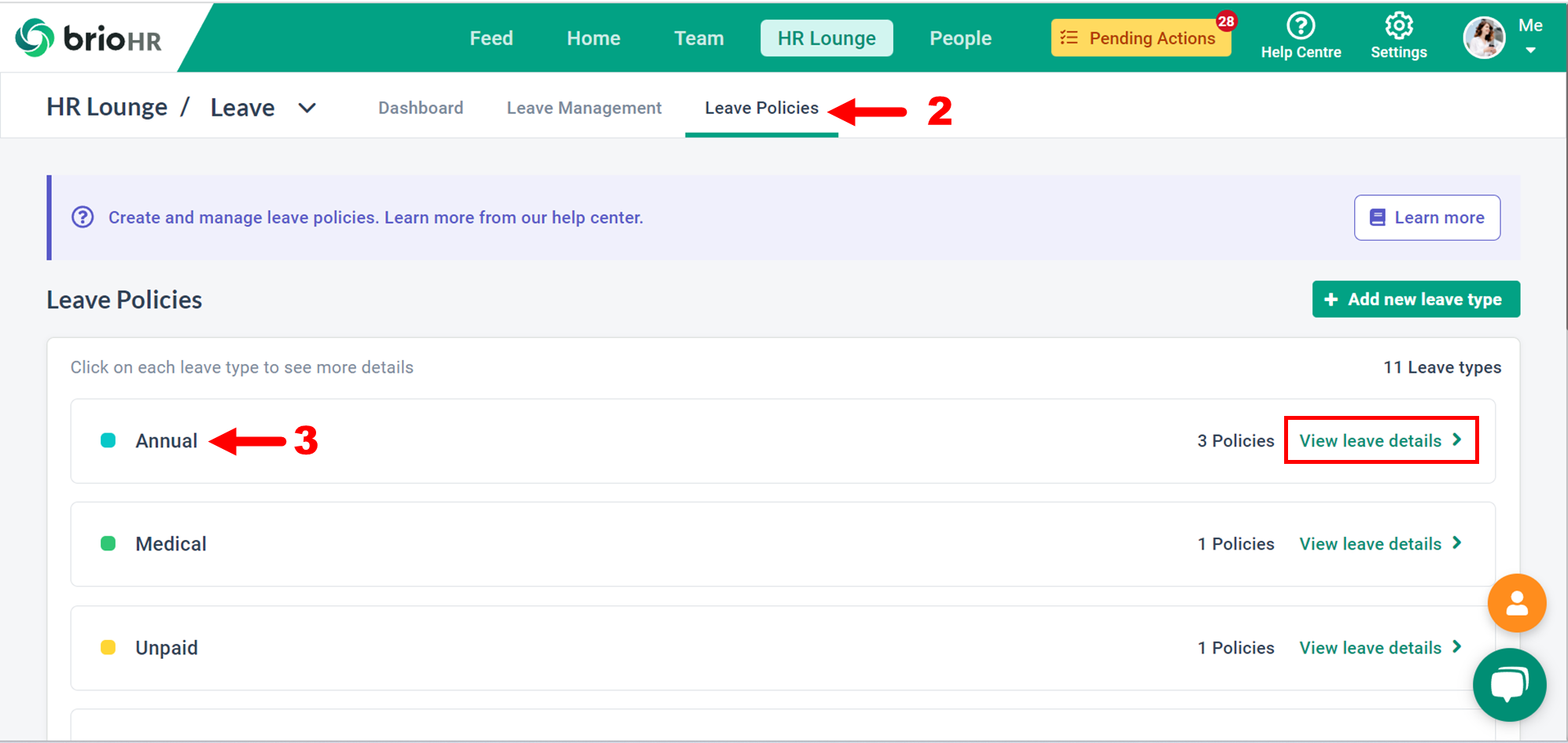Click the chevron arrow in Medical row
Viewport: 1568px width, 743px height.
click(x=1457, y=543)
